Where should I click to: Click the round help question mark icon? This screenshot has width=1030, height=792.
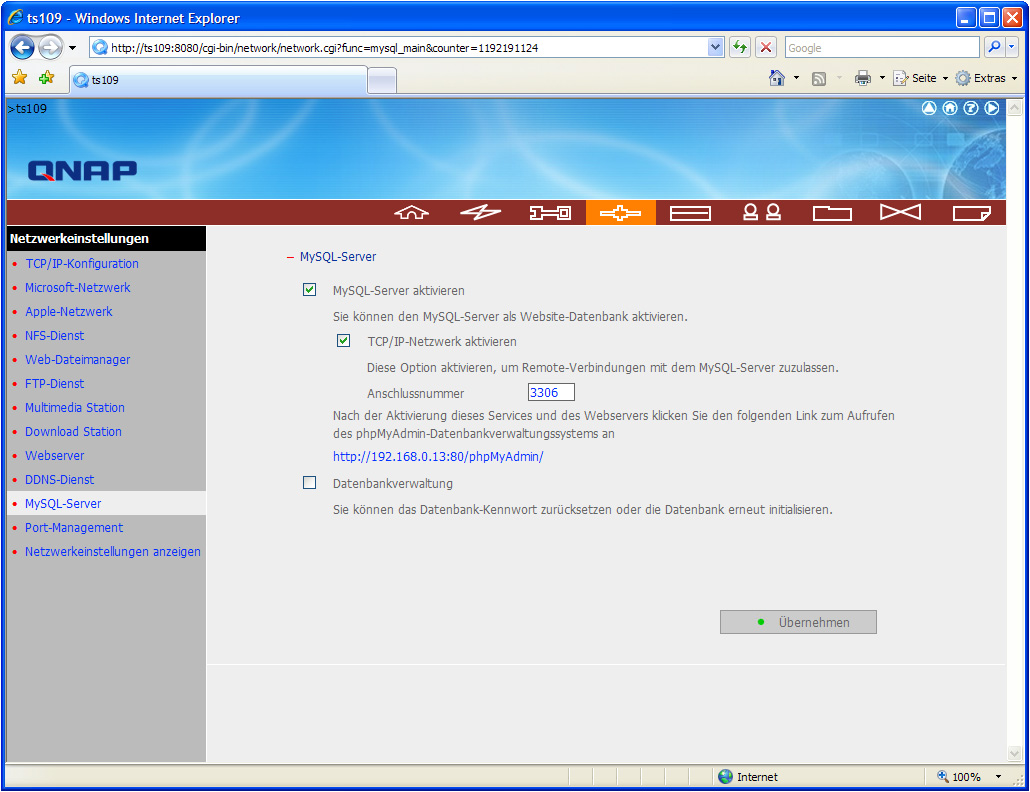[970, 108]
